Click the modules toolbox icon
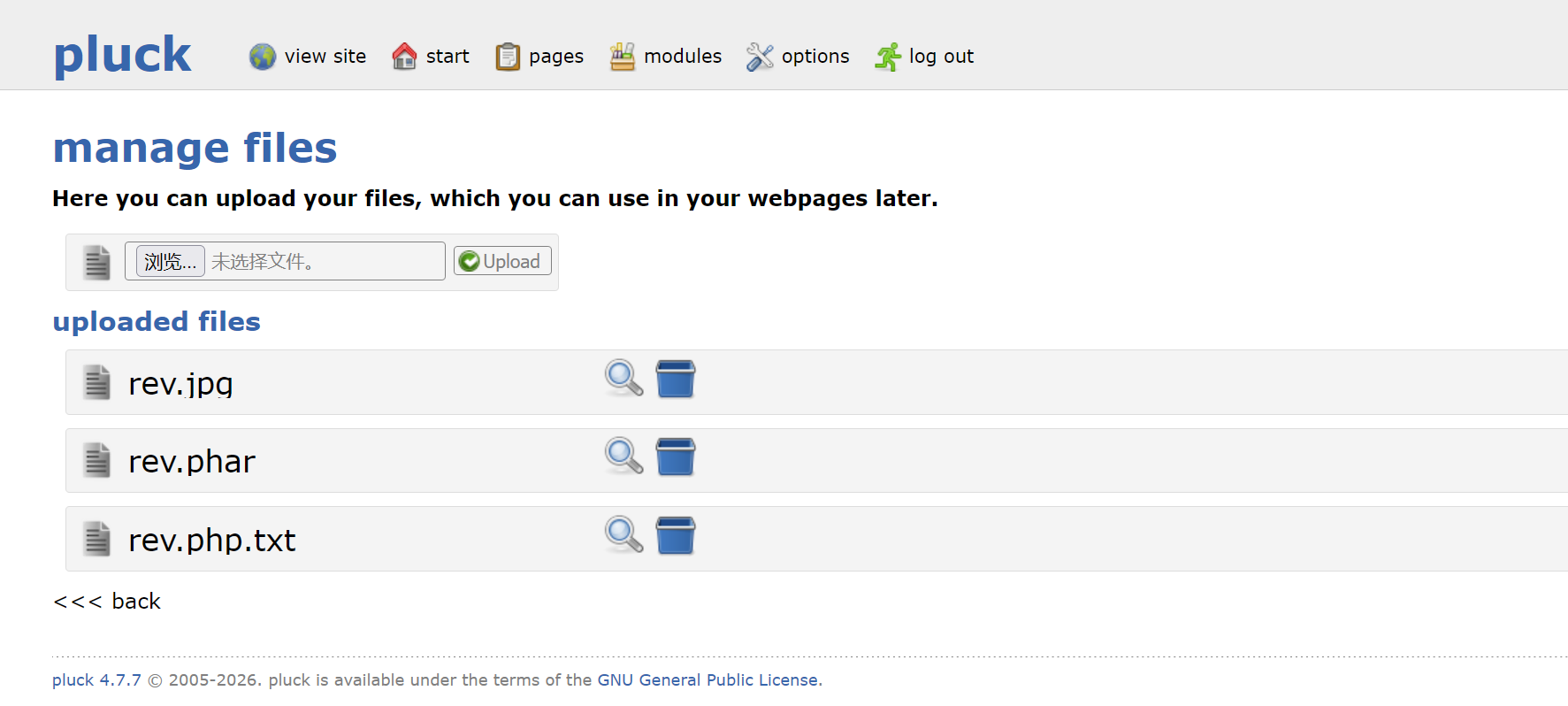Image resolution: width=1568 pixels, height=706 pixels. click(x=623, y=57)
